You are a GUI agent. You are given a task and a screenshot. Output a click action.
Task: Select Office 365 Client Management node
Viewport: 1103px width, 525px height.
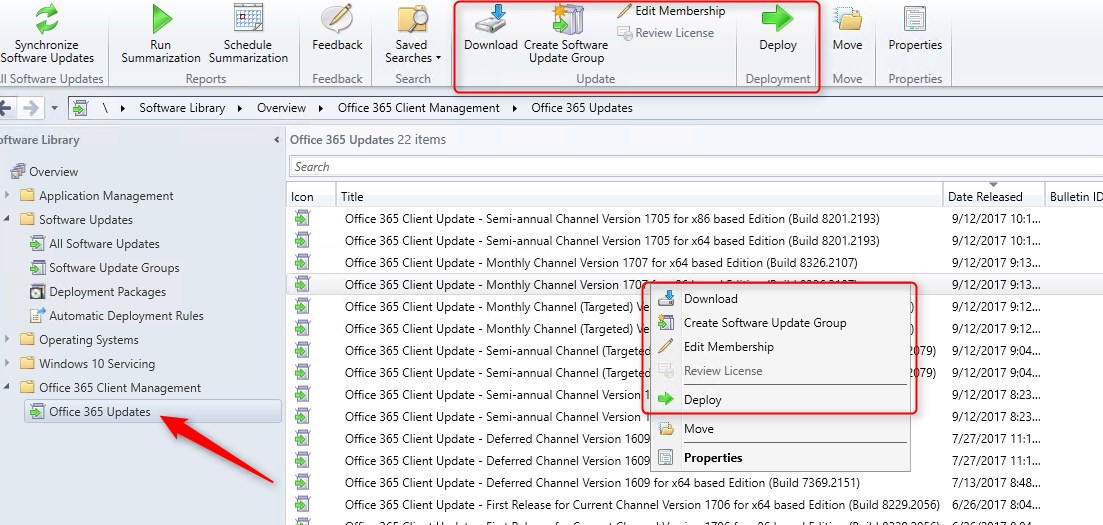click(x=120, y=388)
